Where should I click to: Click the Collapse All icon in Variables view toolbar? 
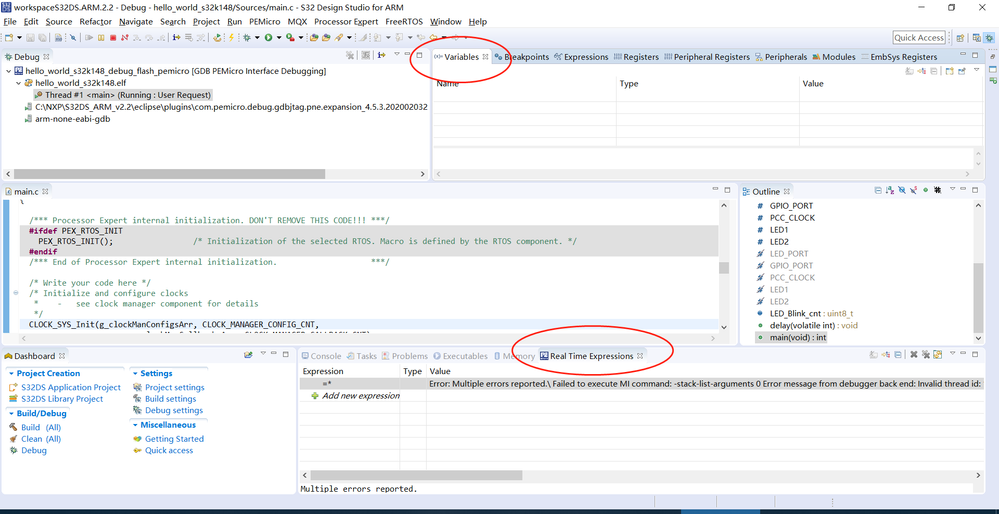pos(933,71)
